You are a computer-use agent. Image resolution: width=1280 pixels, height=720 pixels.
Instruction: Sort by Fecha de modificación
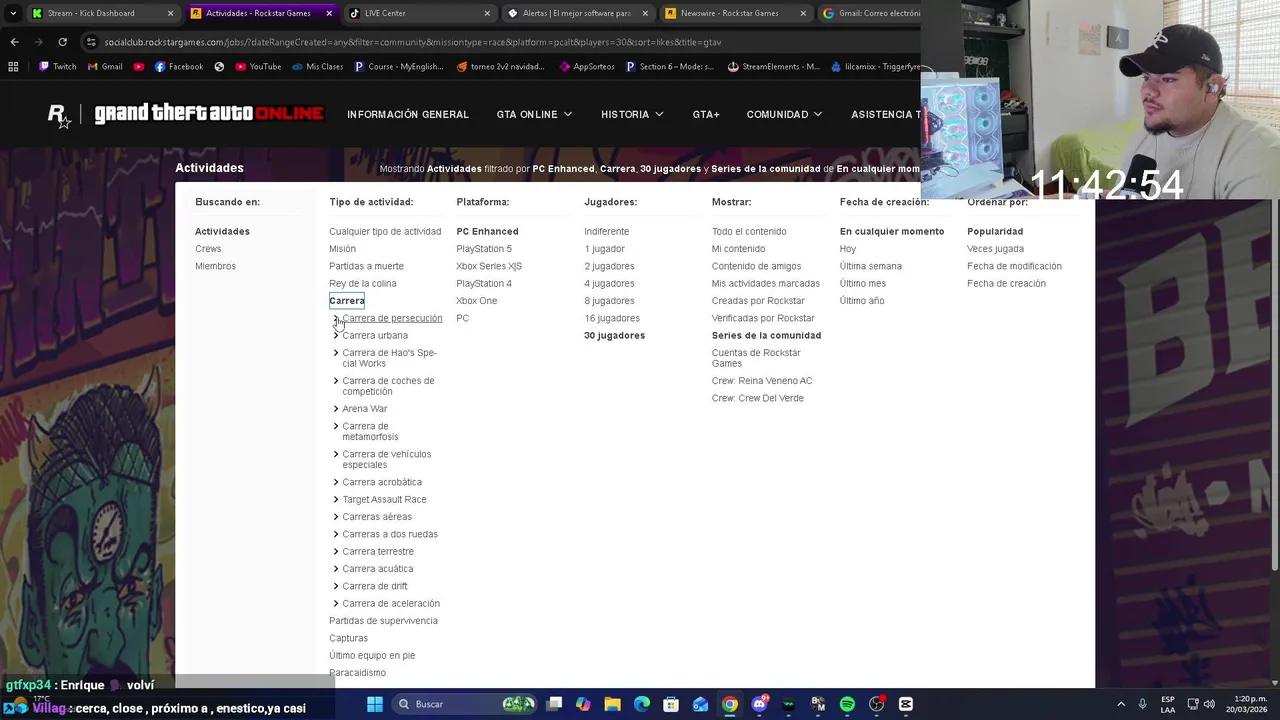[x=1014, y=266]
